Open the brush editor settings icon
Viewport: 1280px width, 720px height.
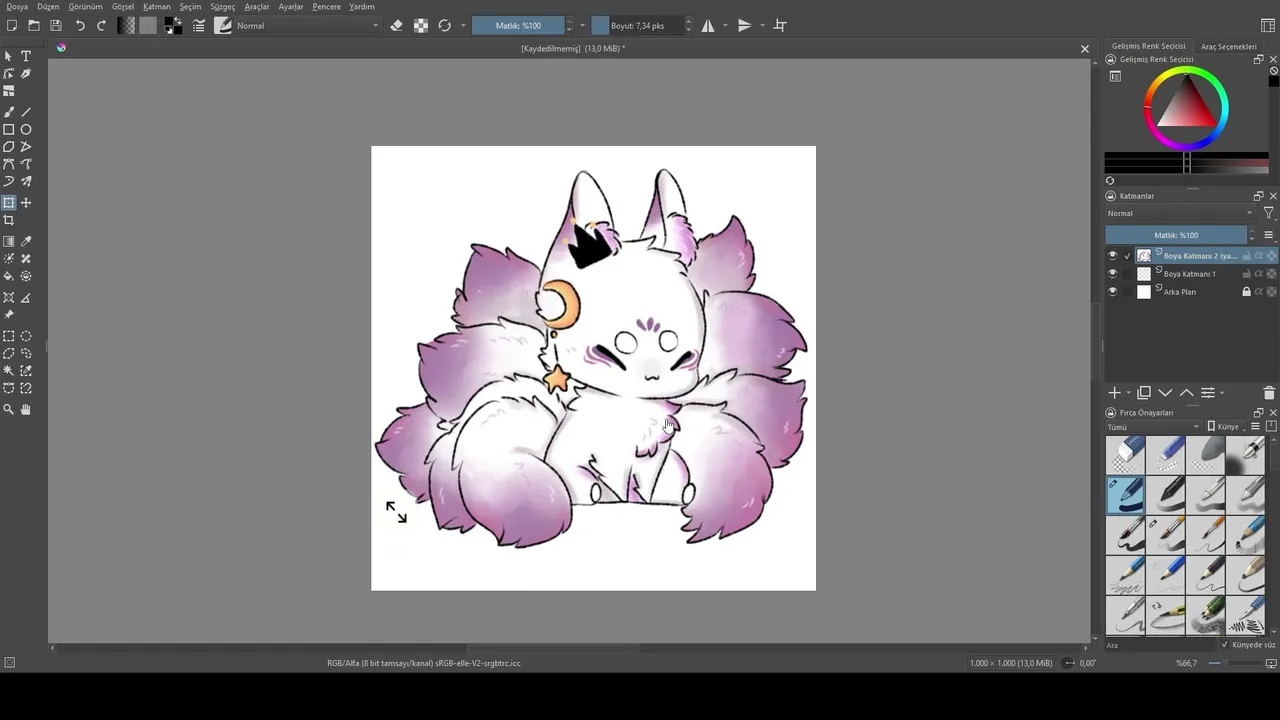click(200, 26)
